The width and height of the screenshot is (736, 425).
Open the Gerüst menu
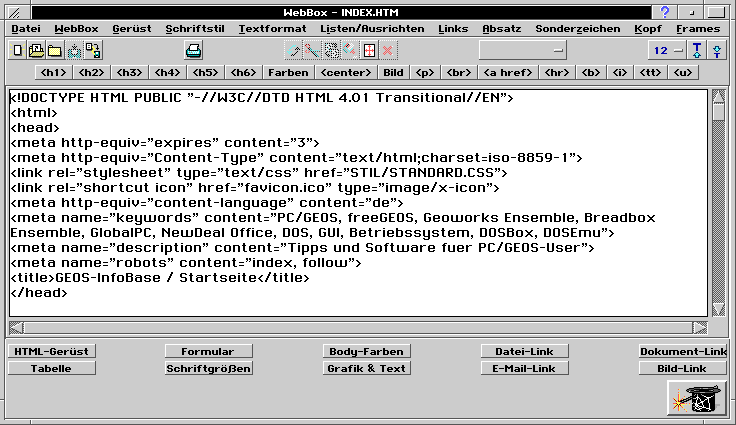tap(132, 29)
